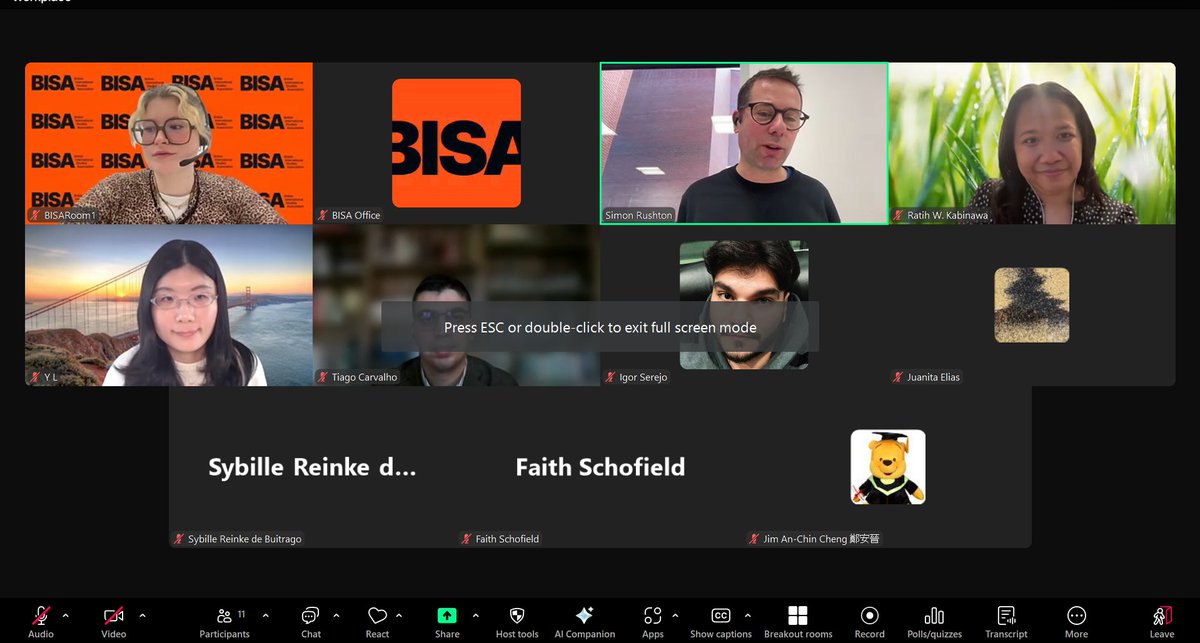Expand audio options arrow next to Audio
Screen dimensions: 1200x643
(x=66, y=615)
